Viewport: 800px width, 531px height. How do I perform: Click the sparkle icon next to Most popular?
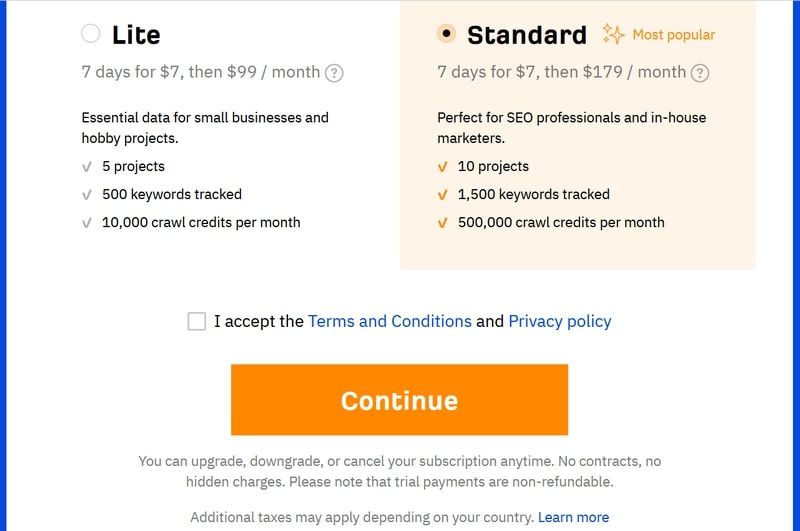tap(613, 34)
